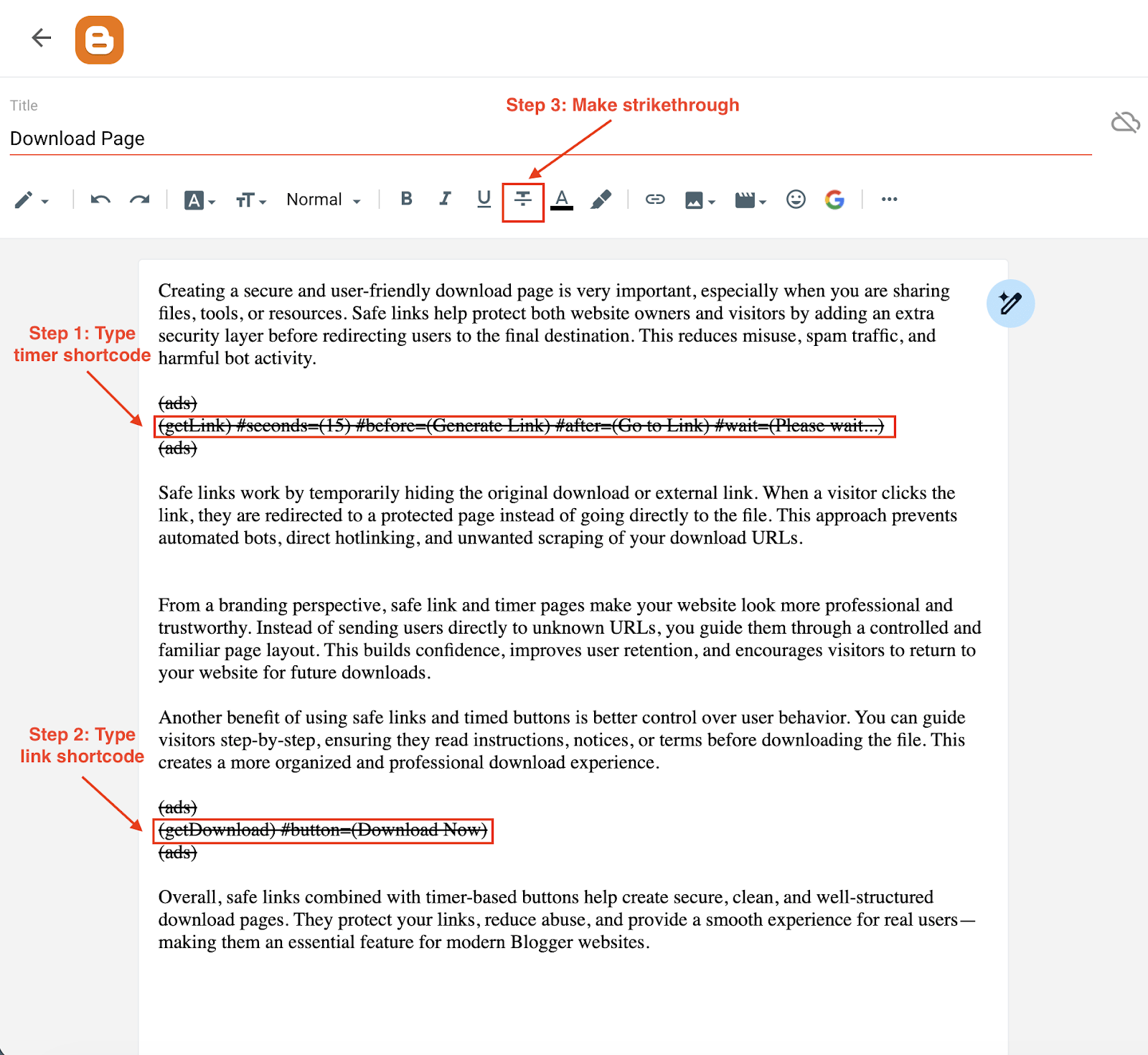
Task: Open the Google search tool icon
Action: coord(834,200)
